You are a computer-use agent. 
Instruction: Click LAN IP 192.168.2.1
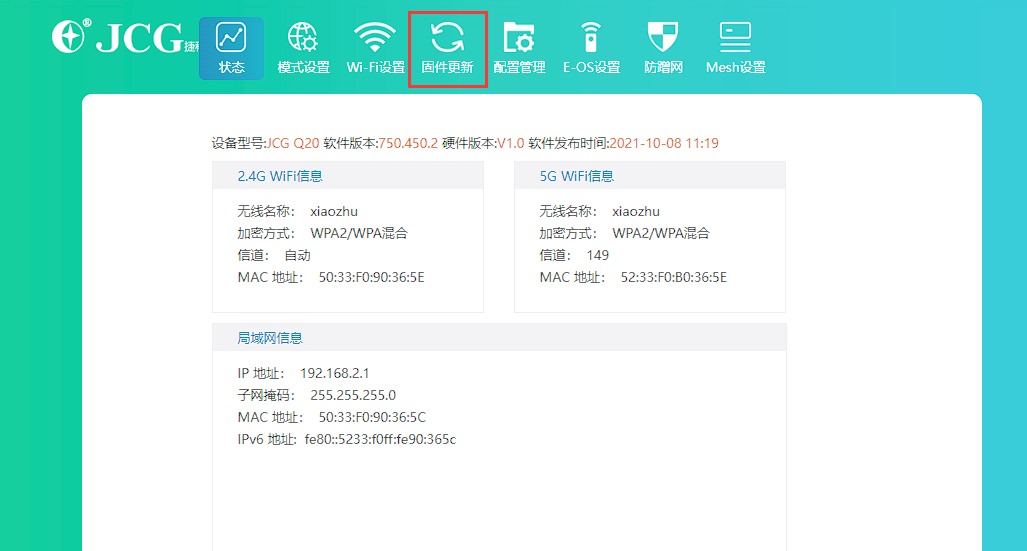click(x=335, y=373)
